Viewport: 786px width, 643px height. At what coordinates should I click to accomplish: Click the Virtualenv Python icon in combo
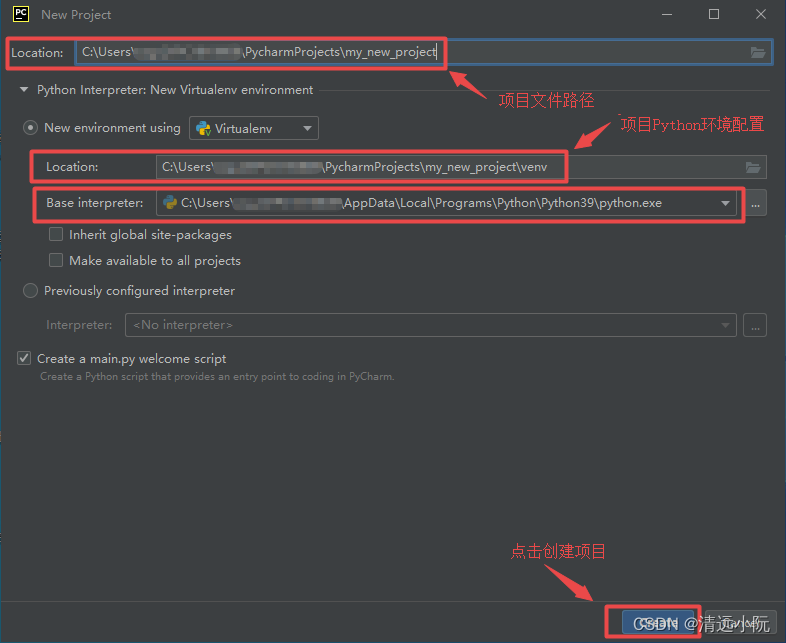tap(203, 129)
